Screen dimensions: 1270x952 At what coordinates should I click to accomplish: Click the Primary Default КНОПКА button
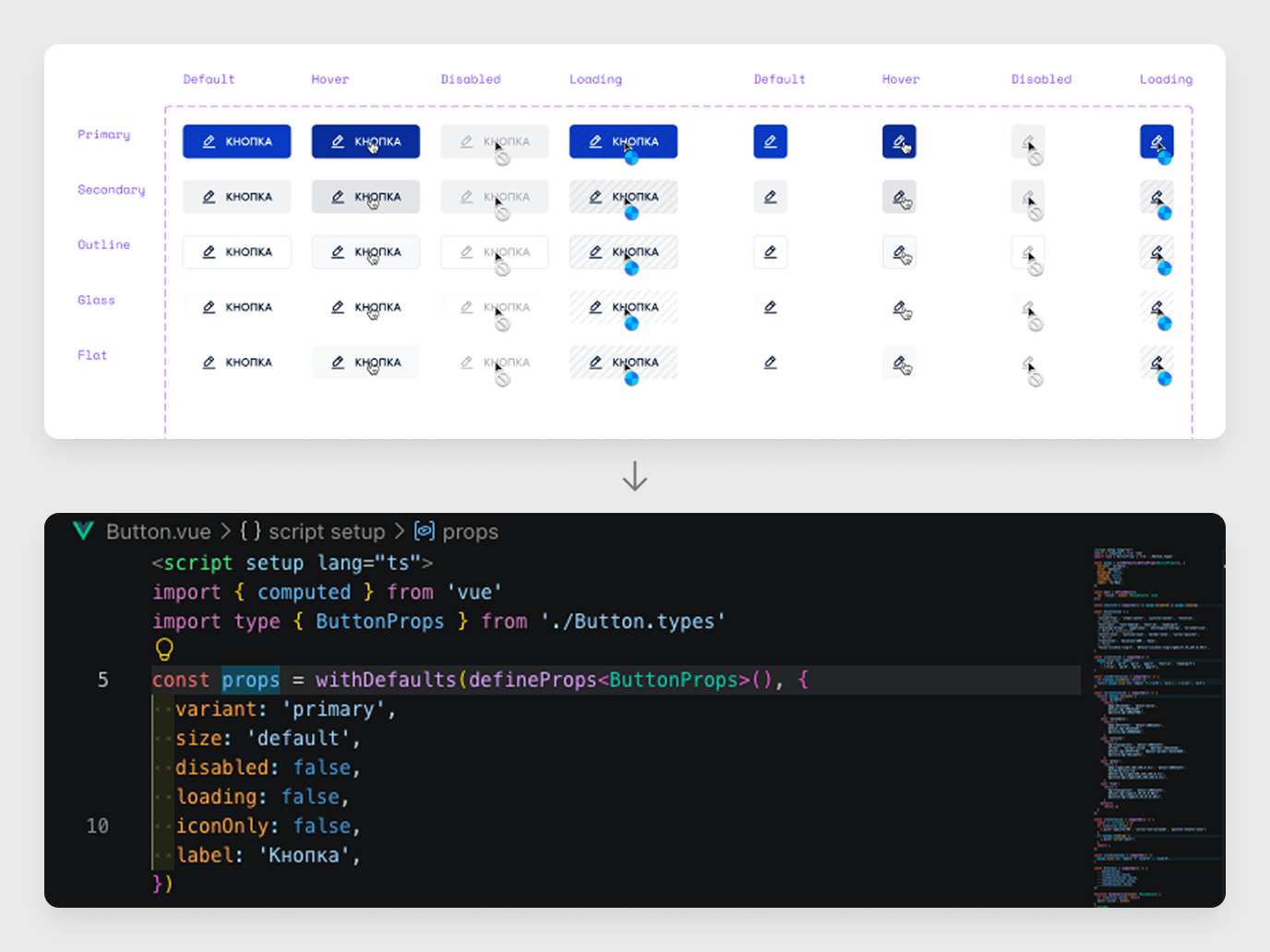point(237,141)
